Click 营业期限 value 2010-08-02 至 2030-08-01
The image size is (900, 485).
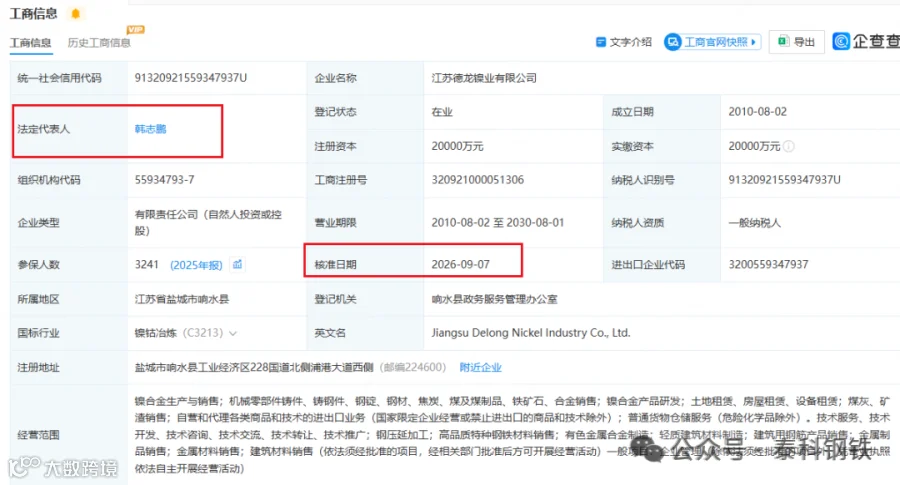coord(498,222)
